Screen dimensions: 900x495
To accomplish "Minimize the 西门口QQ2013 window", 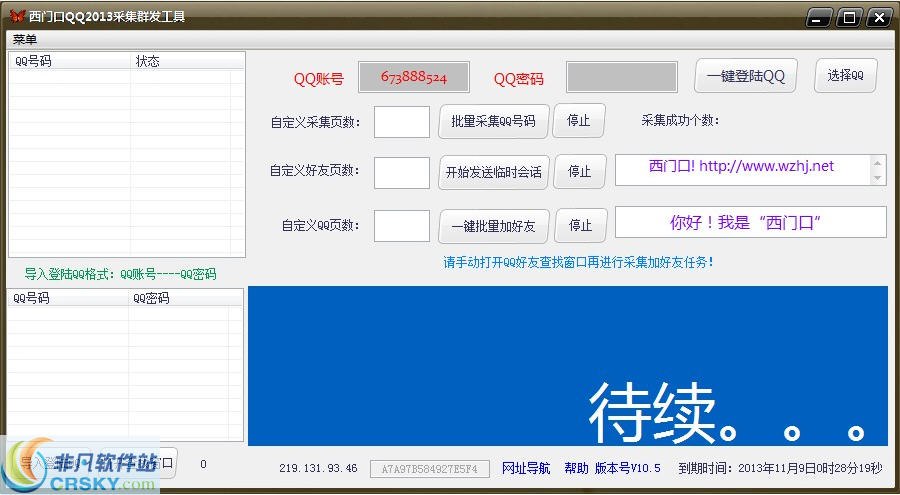I will click(x=818, y=18).
